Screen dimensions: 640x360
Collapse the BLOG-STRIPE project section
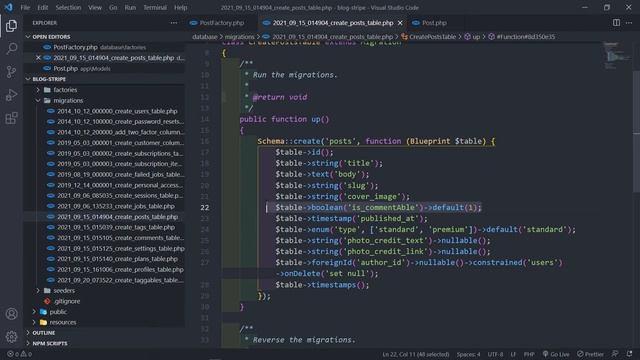(x=49, y=79)
